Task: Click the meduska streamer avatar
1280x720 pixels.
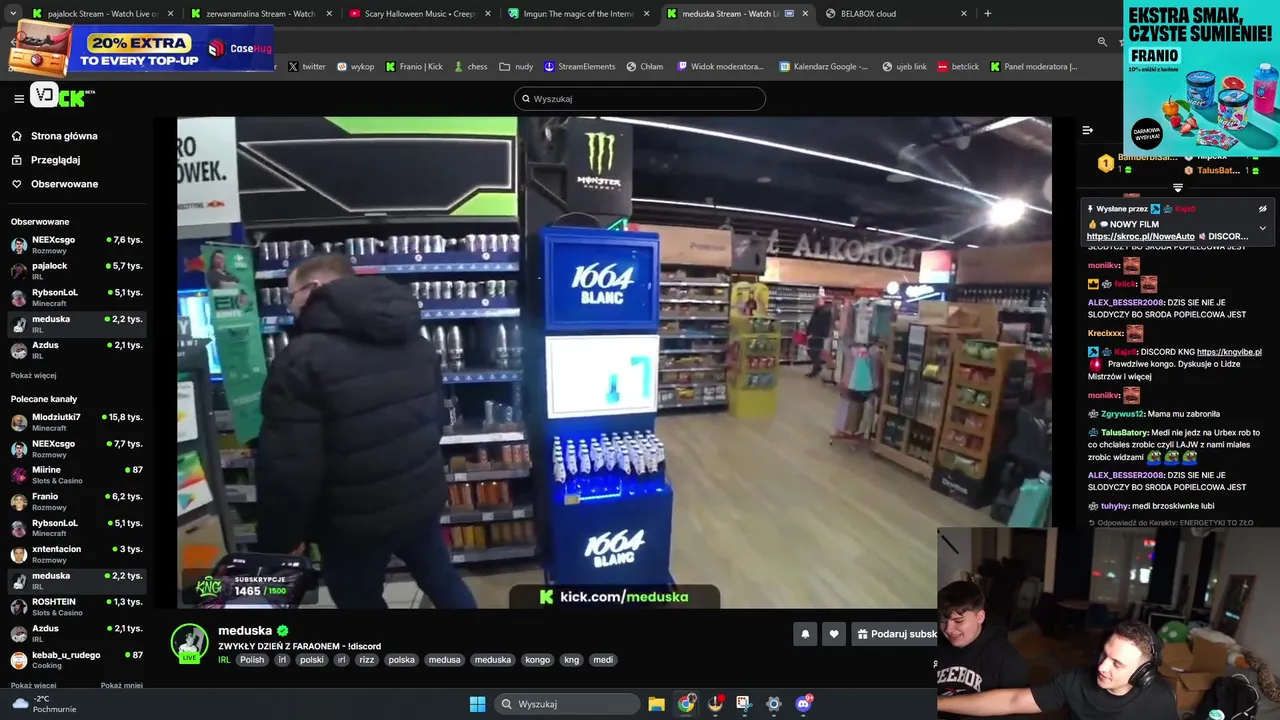Action: [189, 643]
